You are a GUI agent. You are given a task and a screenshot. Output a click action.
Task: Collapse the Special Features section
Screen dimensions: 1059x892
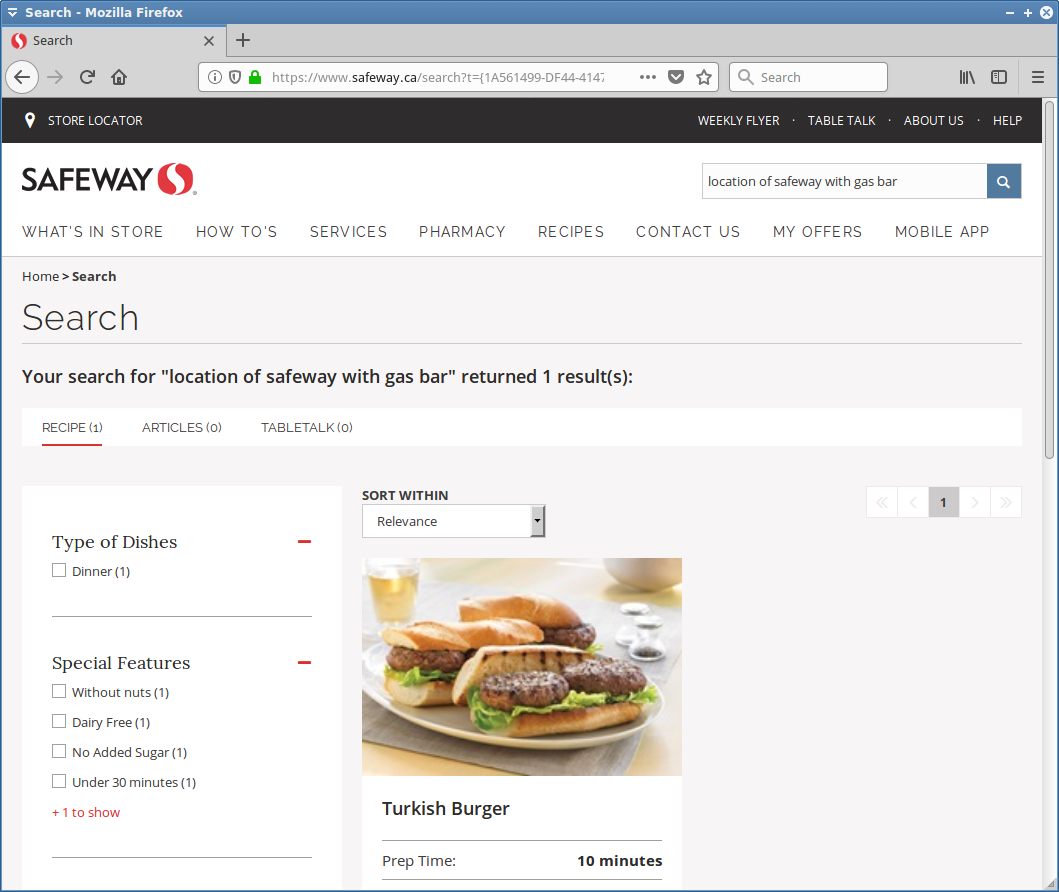point(305,662)
